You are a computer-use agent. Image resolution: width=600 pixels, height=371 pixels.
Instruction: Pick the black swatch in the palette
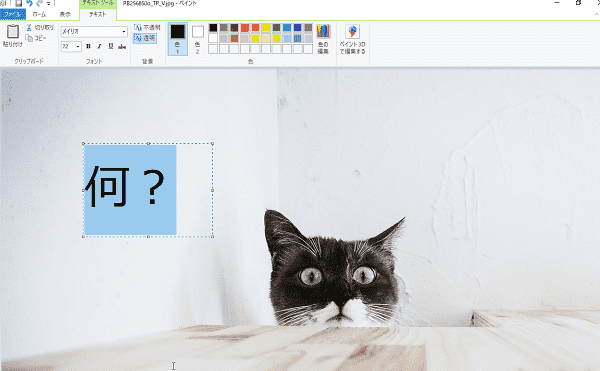[213, 28]
